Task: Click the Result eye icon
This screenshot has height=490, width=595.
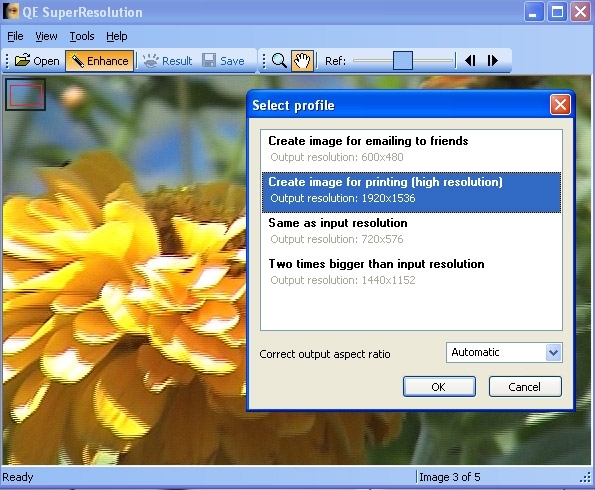Action: click(151, 61)
